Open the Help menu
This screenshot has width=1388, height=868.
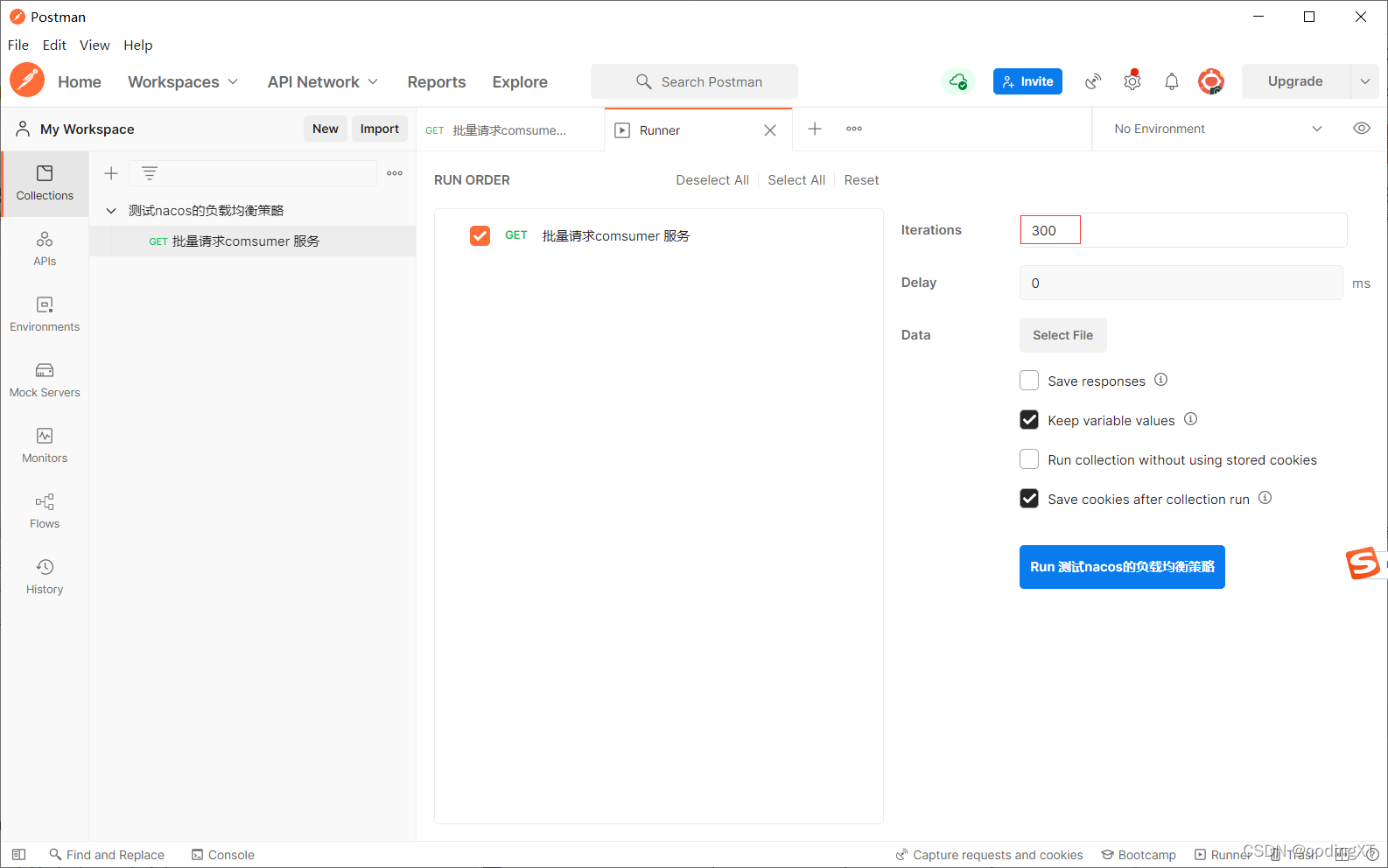[x=137, y=45]
